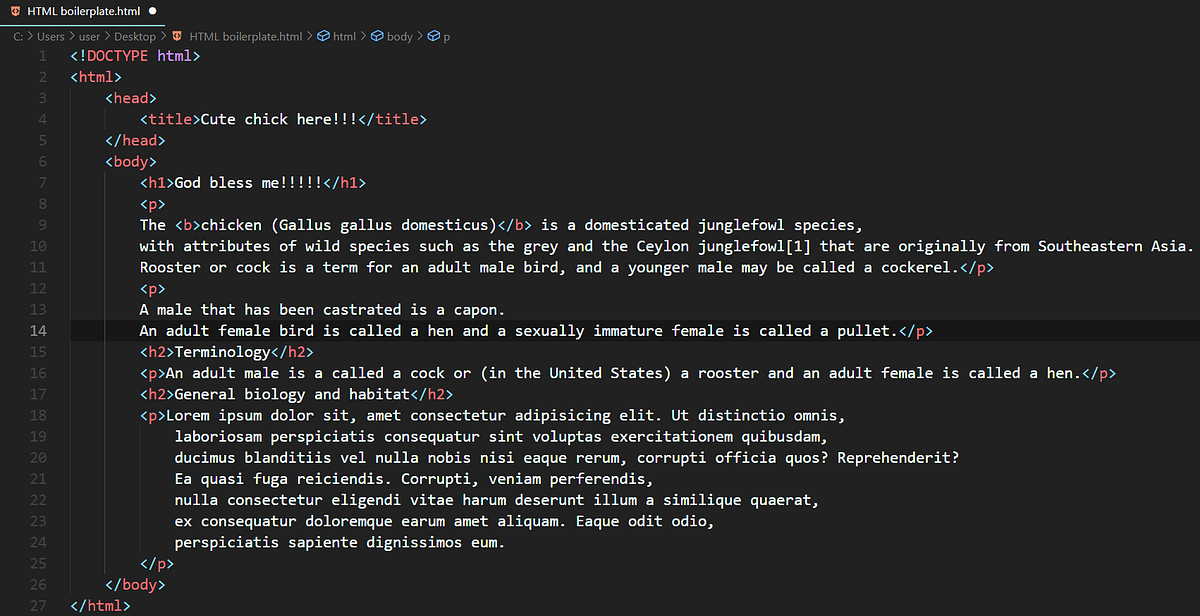
Task: Click the cube icon beside body breadcrumb
Action: (377, 36)
